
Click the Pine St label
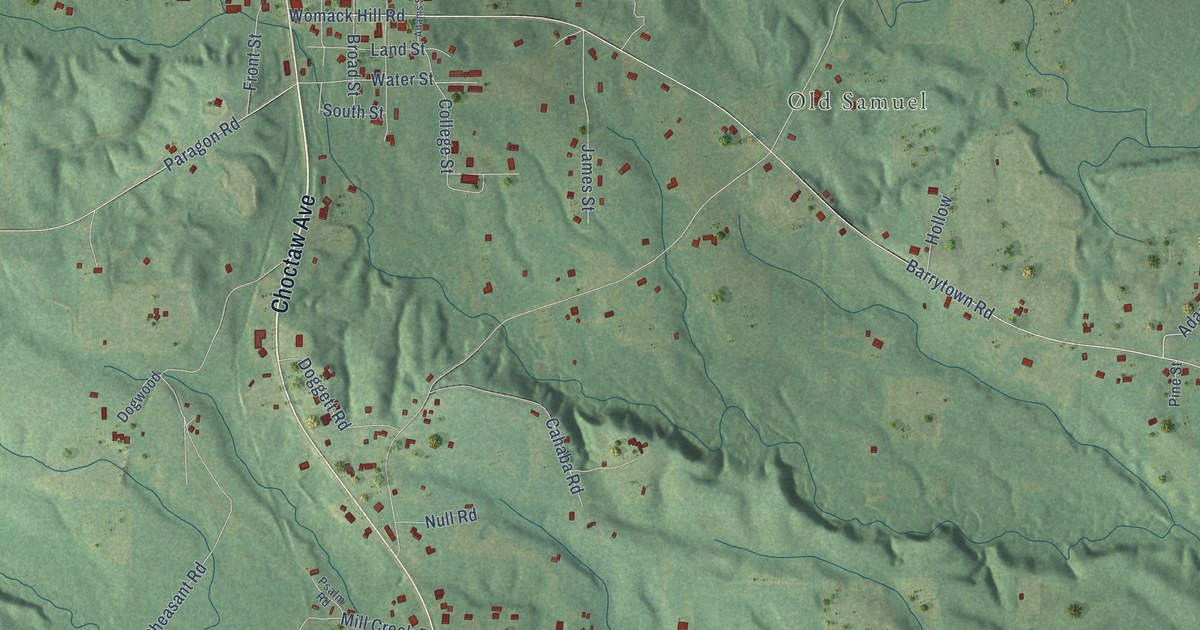point(1175,383)
